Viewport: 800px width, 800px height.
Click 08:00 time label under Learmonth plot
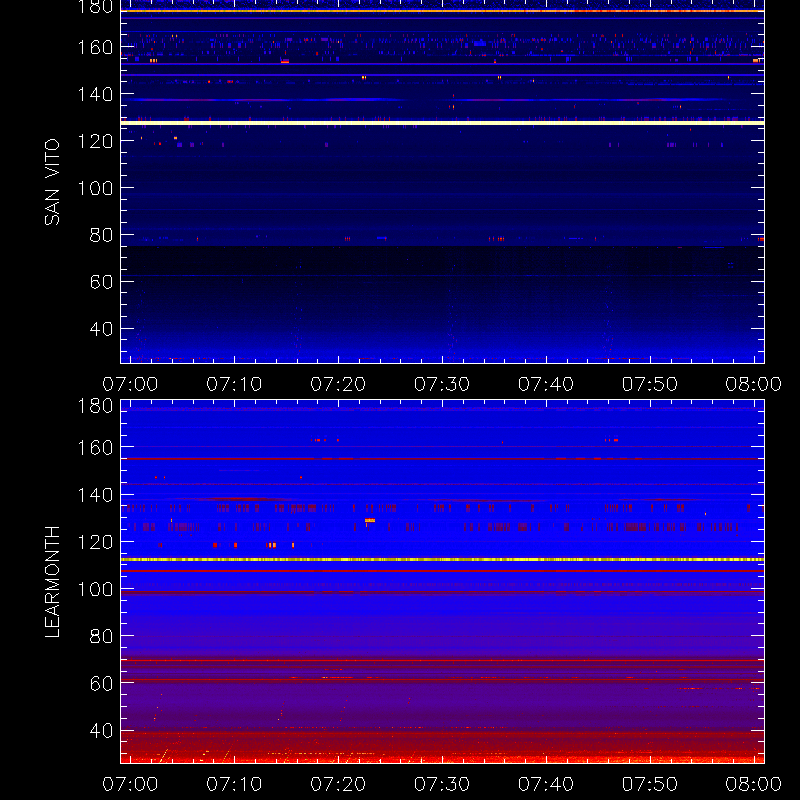click(754, 784)
